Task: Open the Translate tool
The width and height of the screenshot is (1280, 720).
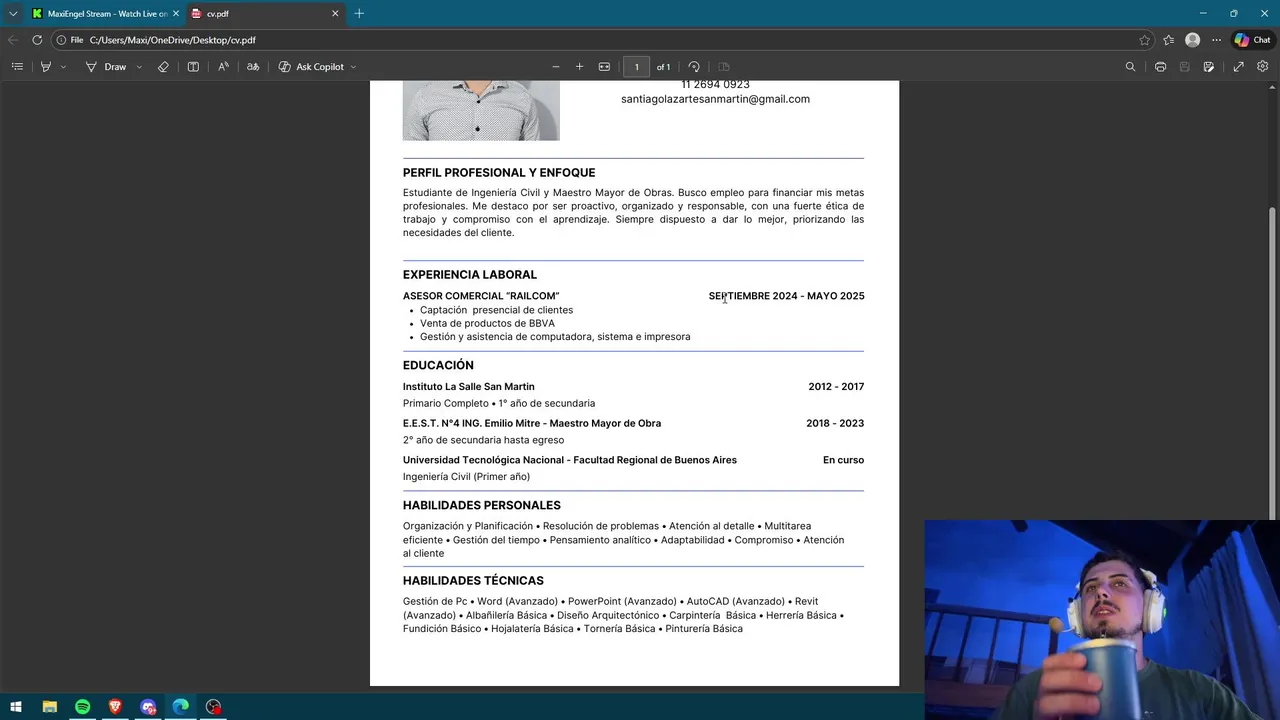Action: point(253,67)
